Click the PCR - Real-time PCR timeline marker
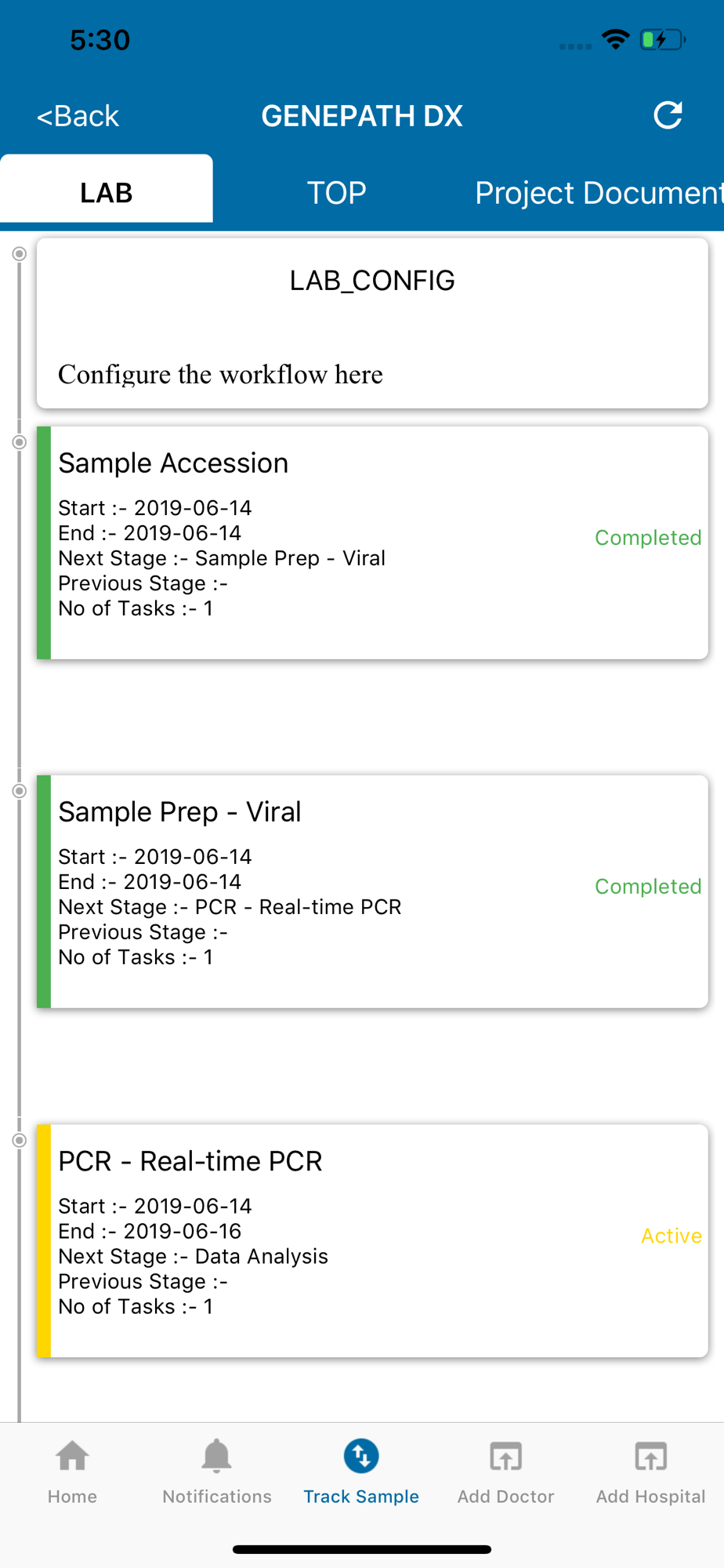This screenshot has width=724, height=1568. (20, 1141)
